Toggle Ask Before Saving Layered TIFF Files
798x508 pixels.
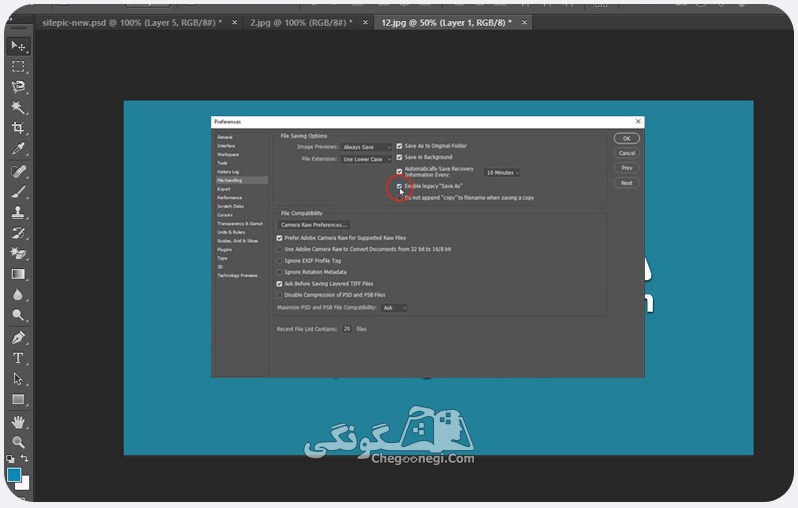pos(279,284)
